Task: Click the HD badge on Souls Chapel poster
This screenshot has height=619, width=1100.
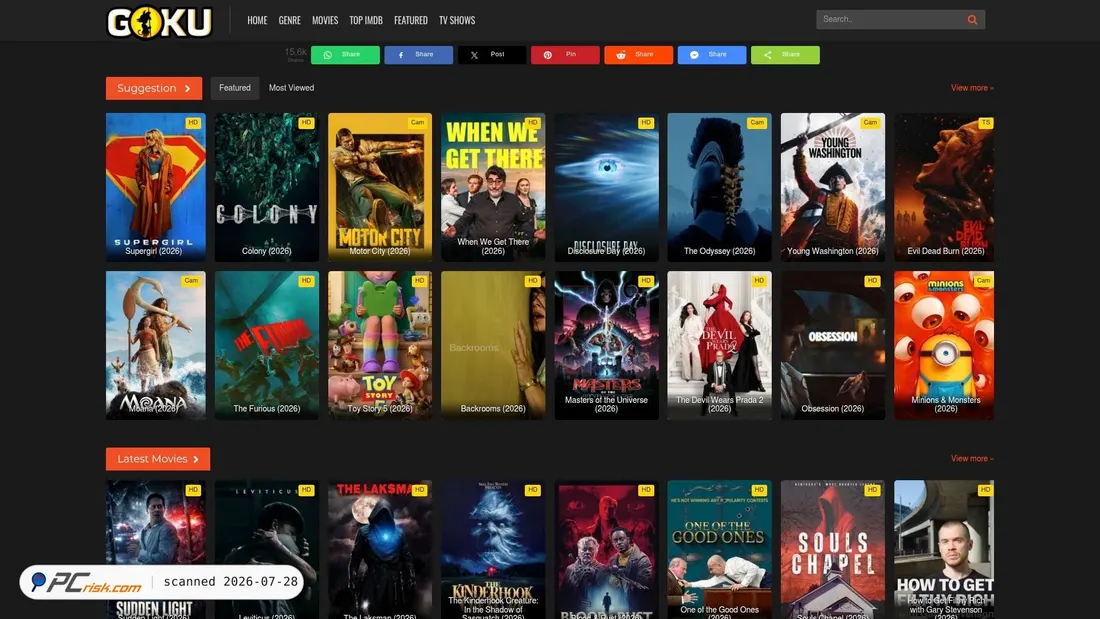Action: pyautogui.click(x=872, y=490)
